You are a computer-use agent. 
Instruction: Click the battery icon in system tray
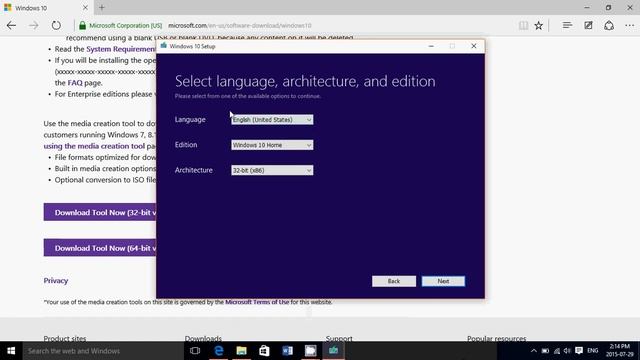coord(545,351)
